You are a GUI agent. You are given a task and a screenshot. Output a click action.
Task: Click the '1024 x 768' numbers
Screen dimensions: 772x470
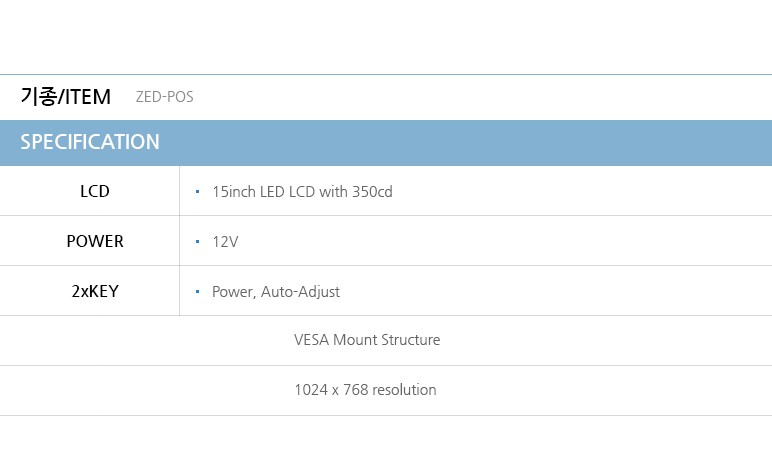click(x=330, y=390)
